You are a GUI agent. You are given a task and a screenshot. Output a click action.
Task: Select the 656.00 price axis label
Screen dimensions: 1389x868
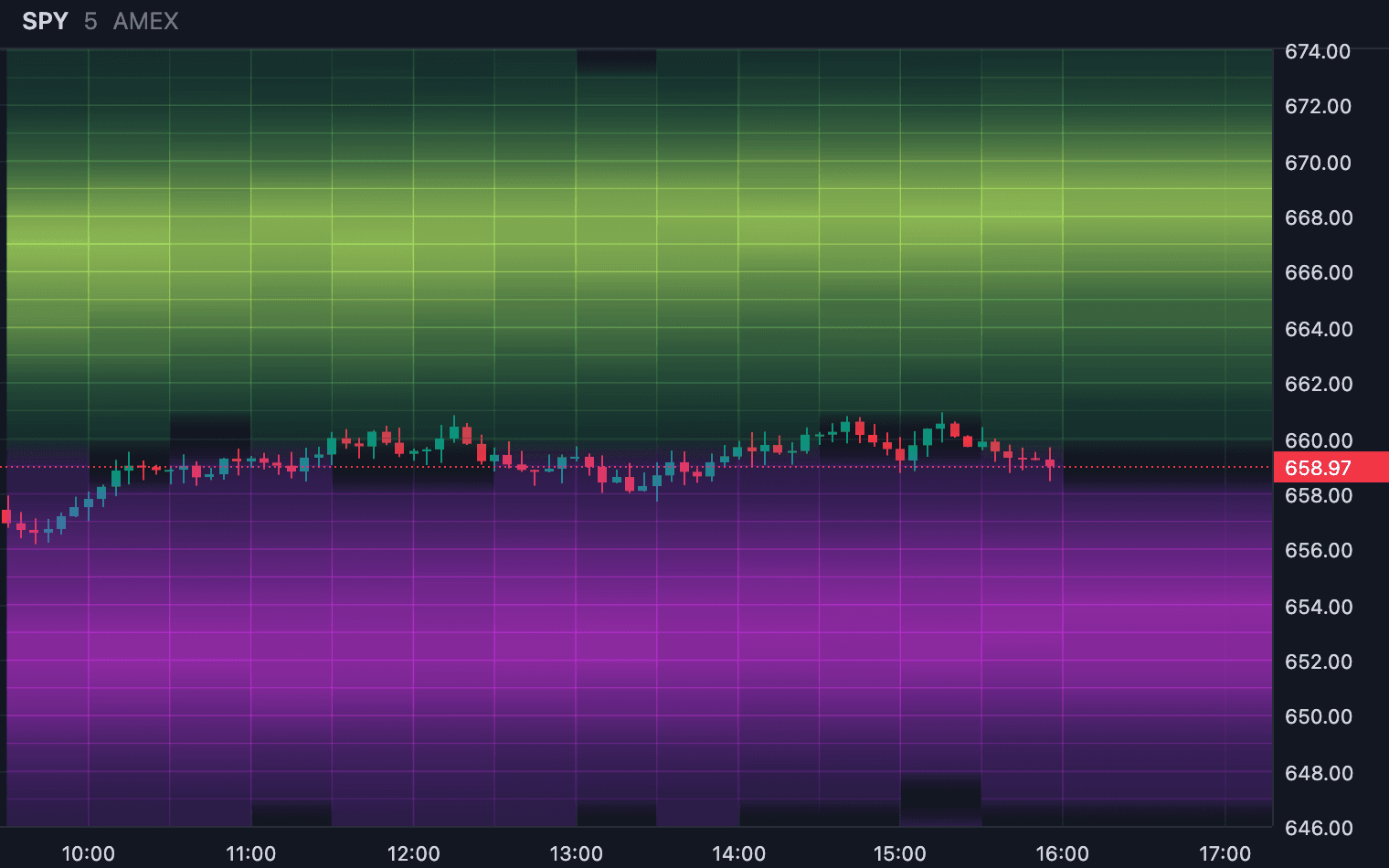click(1318, 550)
